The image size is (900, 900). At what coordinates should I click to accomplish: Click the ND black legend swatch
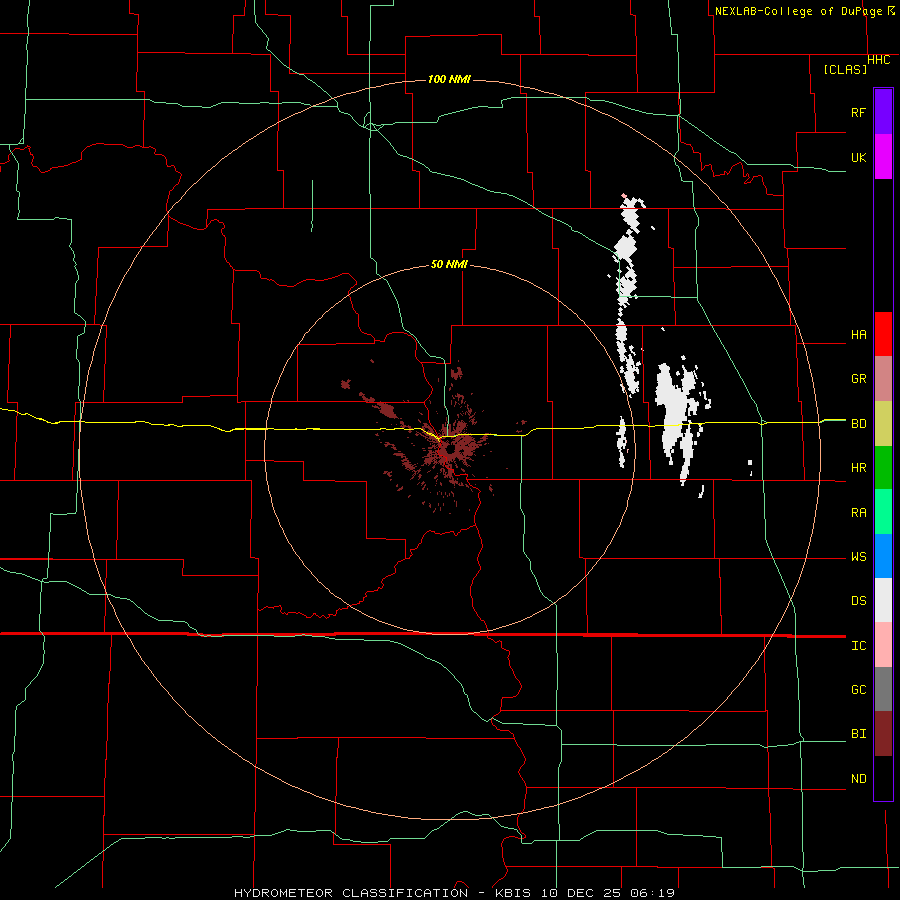coord(883,778)
